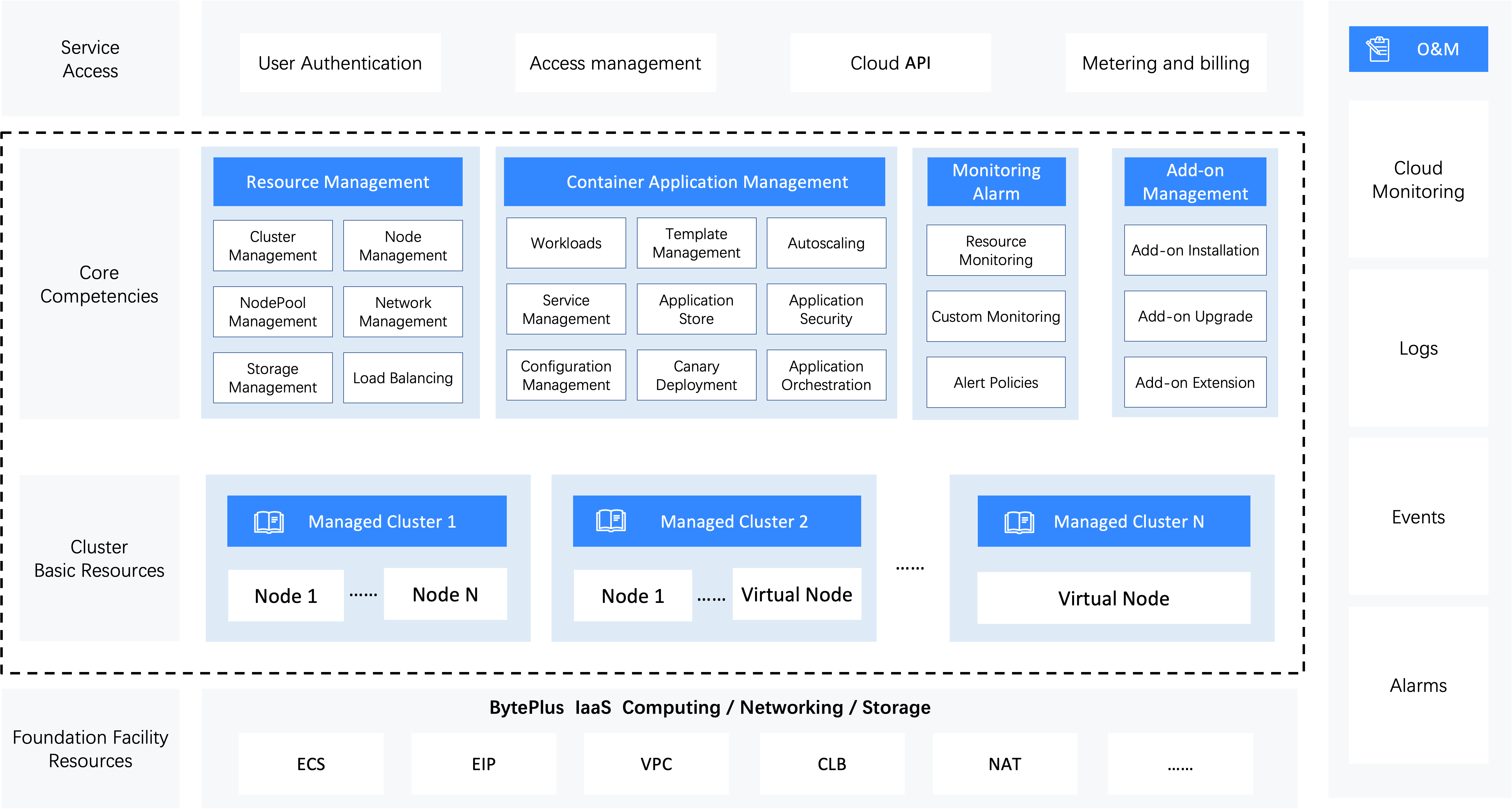This screenshot has height=809, width=1512.
Task: Click the Core Competencies label
Action: pyautogui.click(x=99, y=284)
